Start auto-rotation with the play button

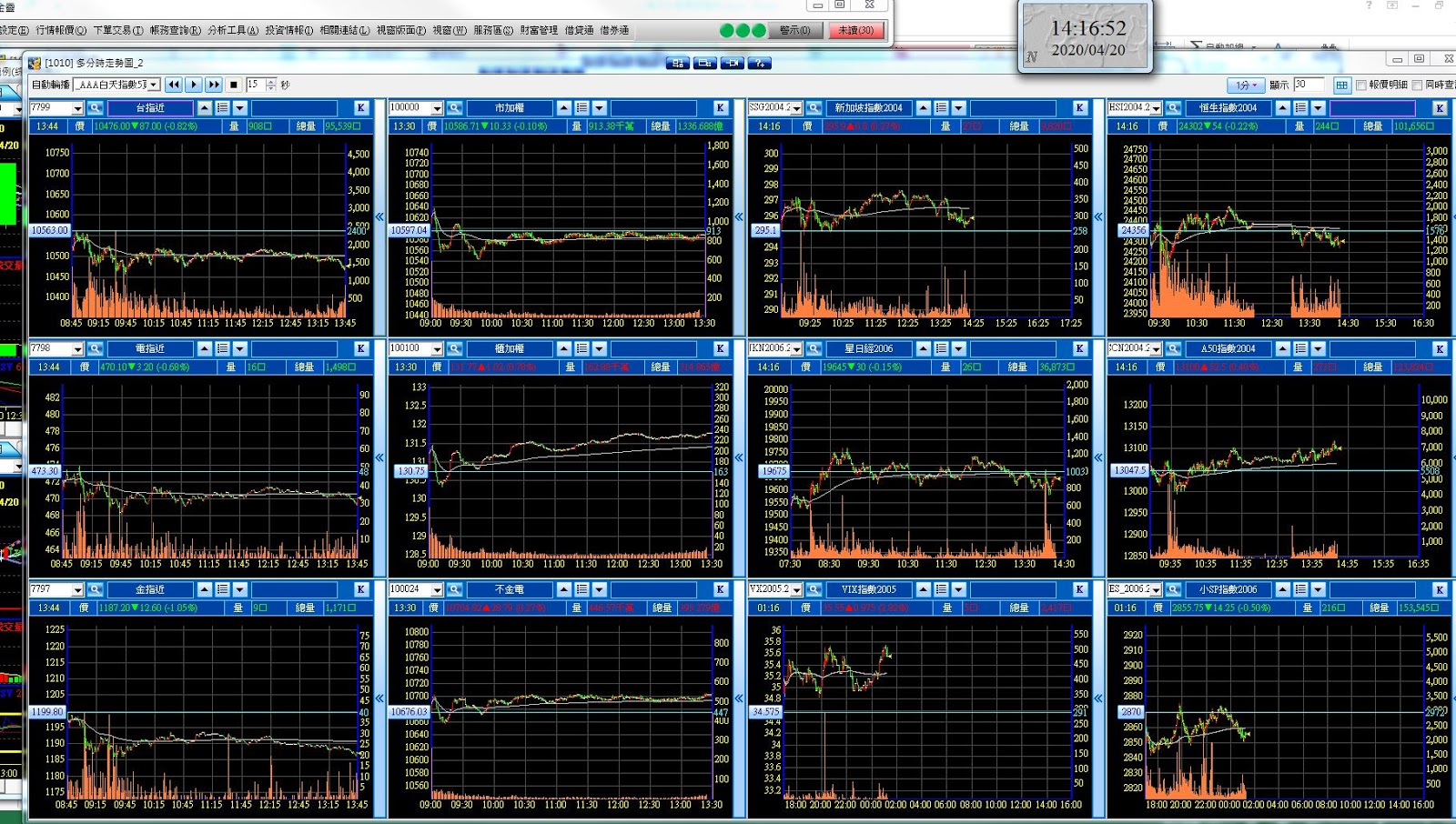(x=194, y=85)
